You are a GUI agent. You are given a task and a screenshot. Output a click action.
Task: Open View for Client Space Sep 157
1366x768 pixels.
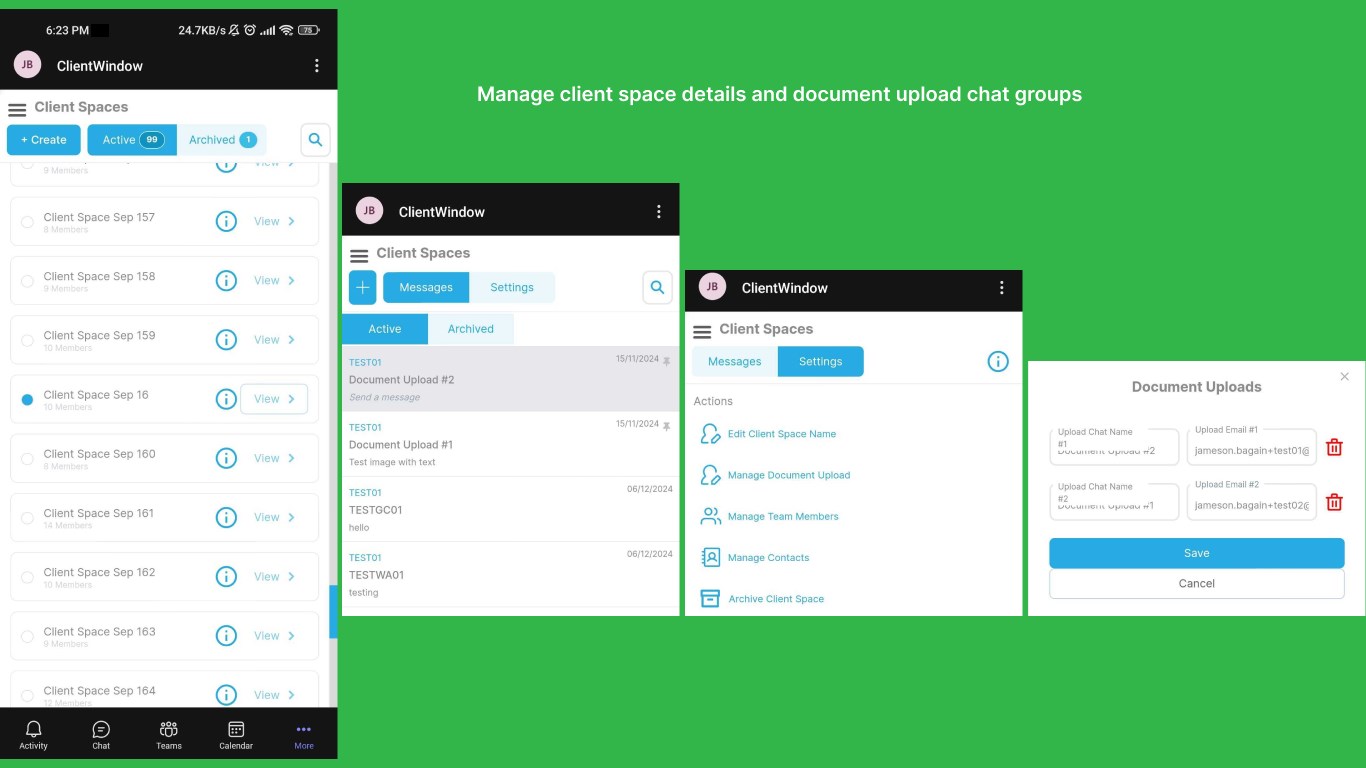click(274, 221)
